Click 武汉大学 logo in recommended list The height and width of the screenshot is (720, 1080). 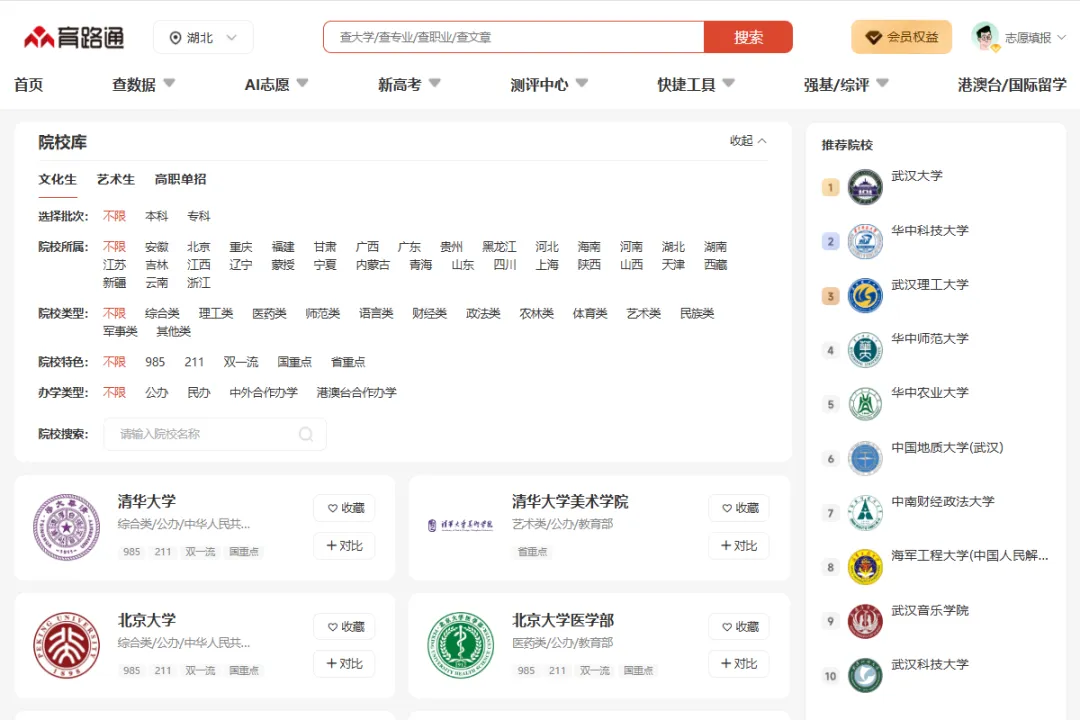pyautogui.click(x=865, y=187)
